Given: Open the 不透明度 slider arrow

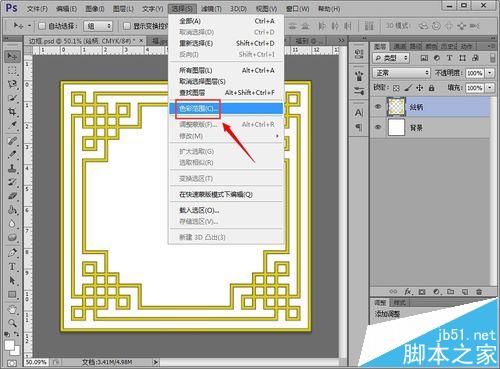Looking at the screenshot, I should (x=489, y=73).
